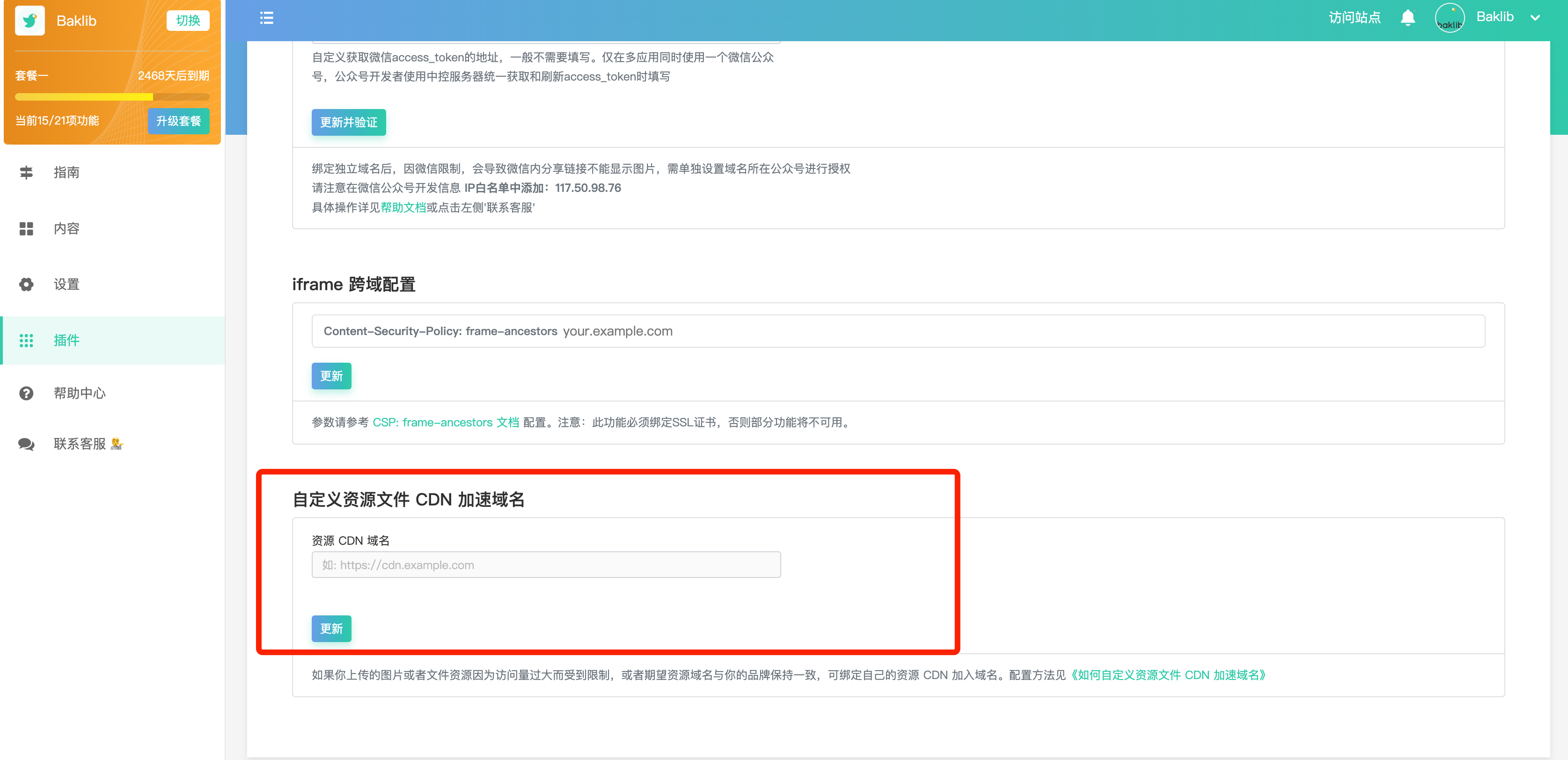Click the 套餐一 plan name text
Screen dimensions: 1568x760
[32, 75]
